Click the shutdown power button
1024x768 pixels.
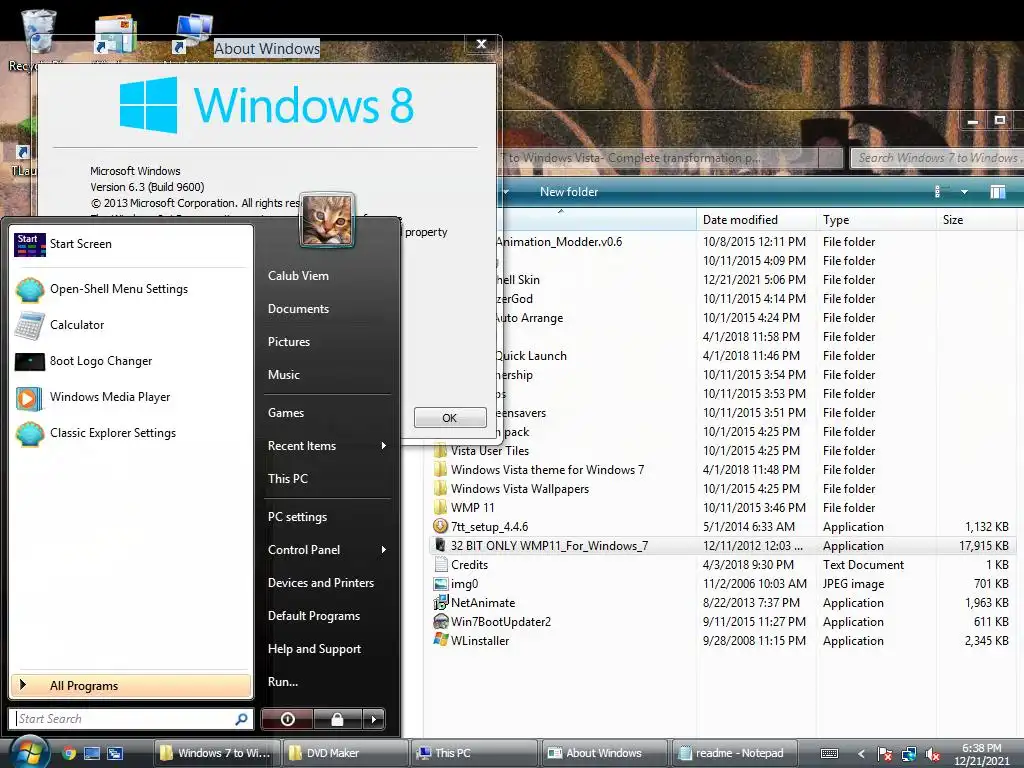287,719
